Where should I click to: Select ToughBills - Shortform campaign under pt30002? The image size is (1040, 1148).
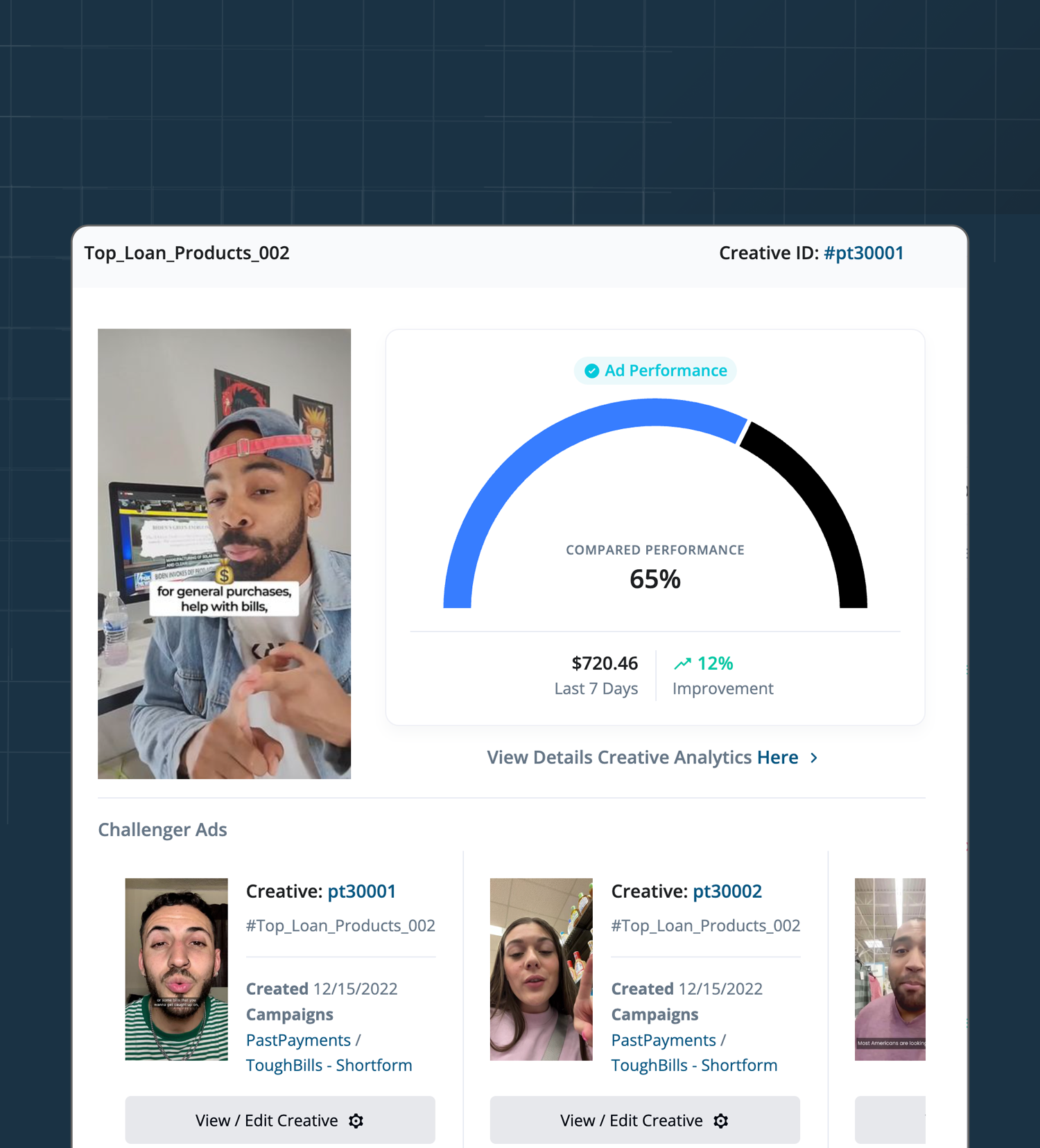pyautogui.click(x=693, y=1066)
